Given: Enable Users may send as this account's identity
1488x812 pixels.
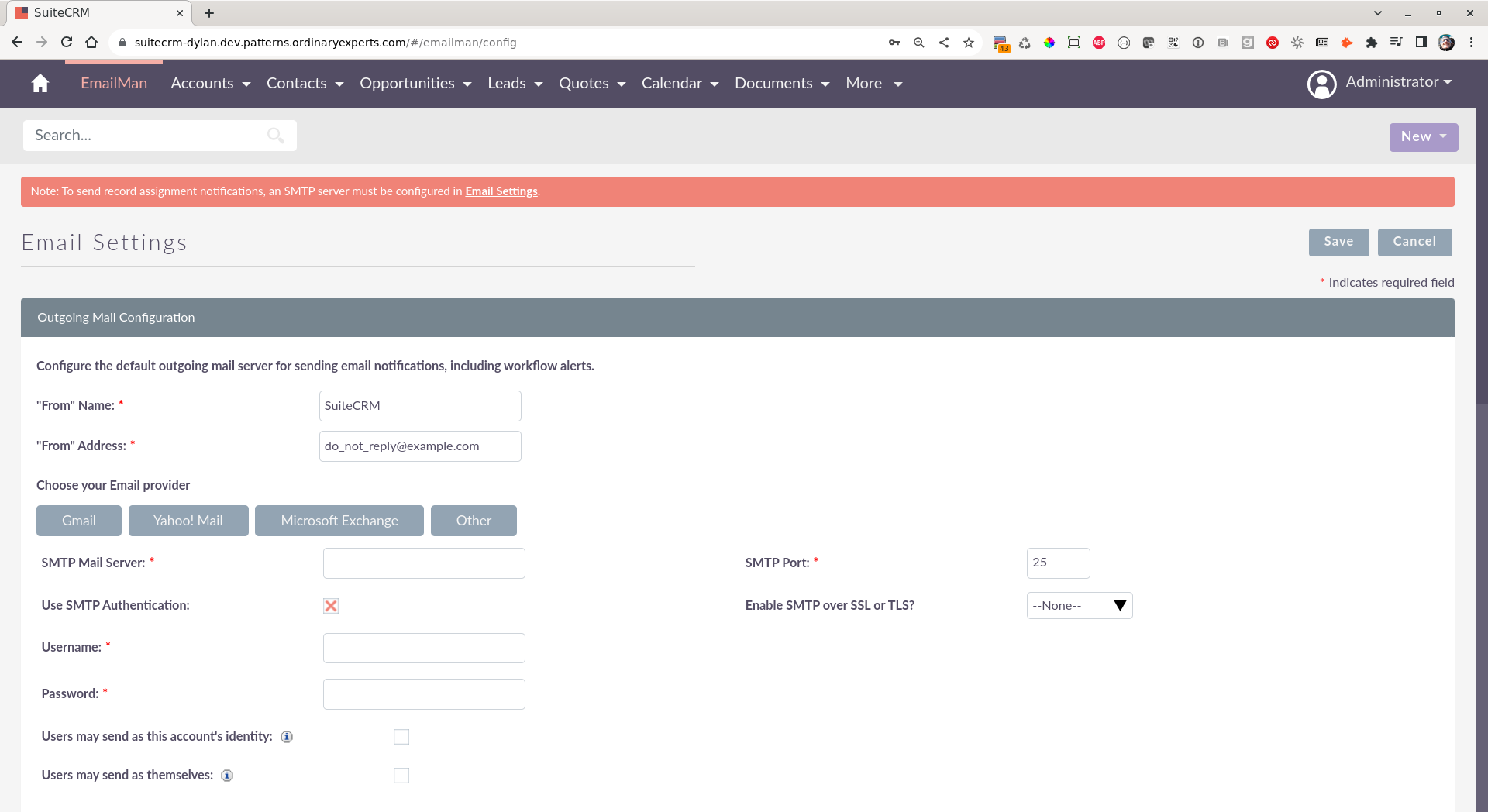Looking at the screenshot, I should click(x=401, y=737).
